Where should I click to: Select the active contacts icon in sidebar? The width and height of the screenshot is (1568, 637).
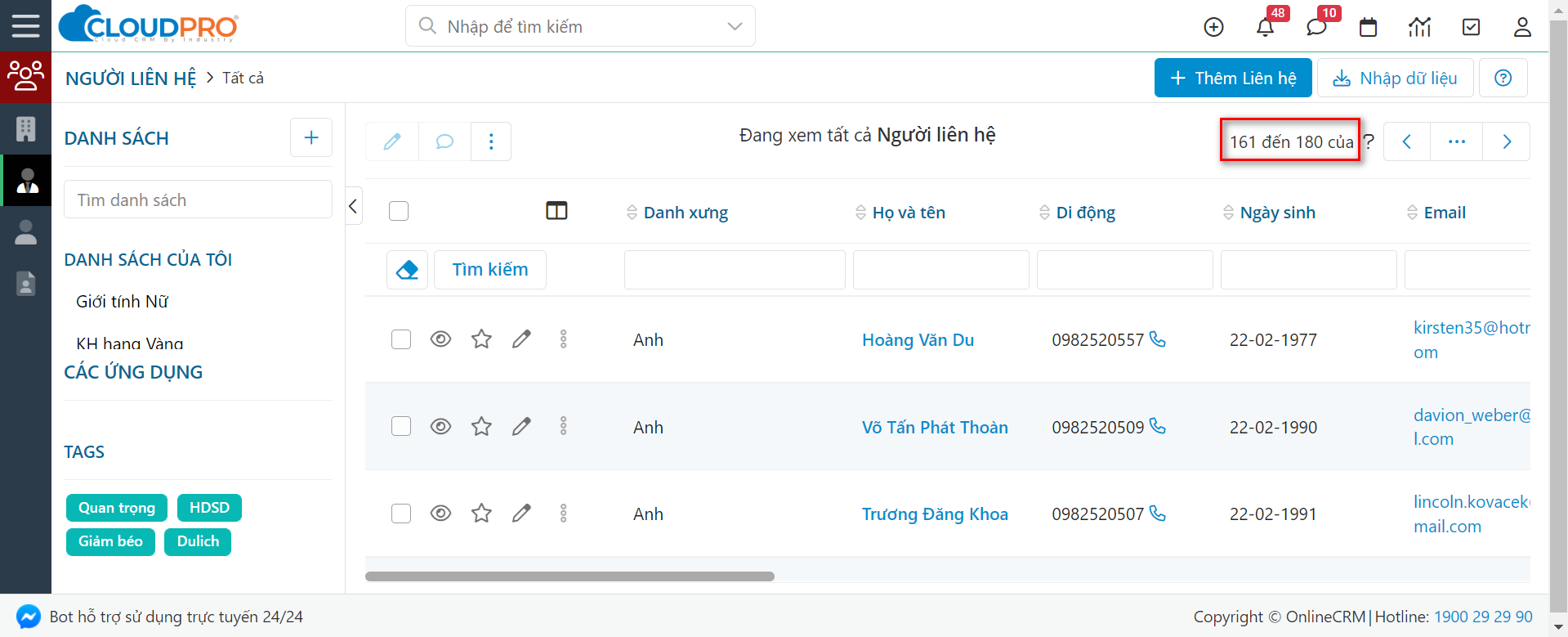[27, 180]
